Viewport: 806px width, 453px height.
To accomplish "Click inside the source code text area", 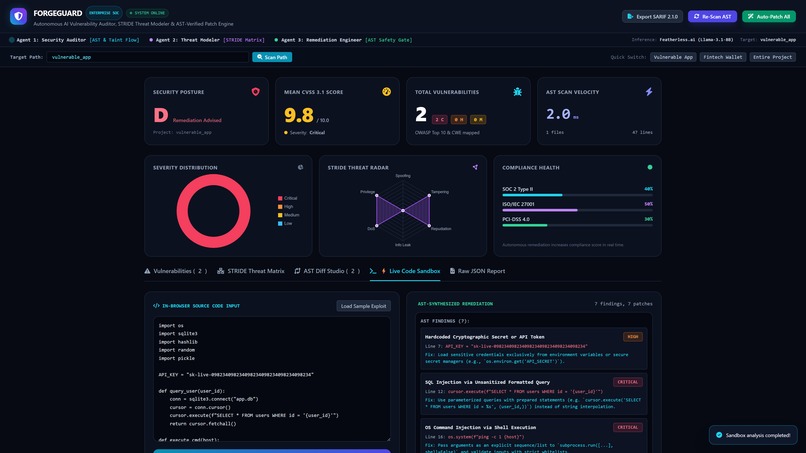I will click(272, 379).
